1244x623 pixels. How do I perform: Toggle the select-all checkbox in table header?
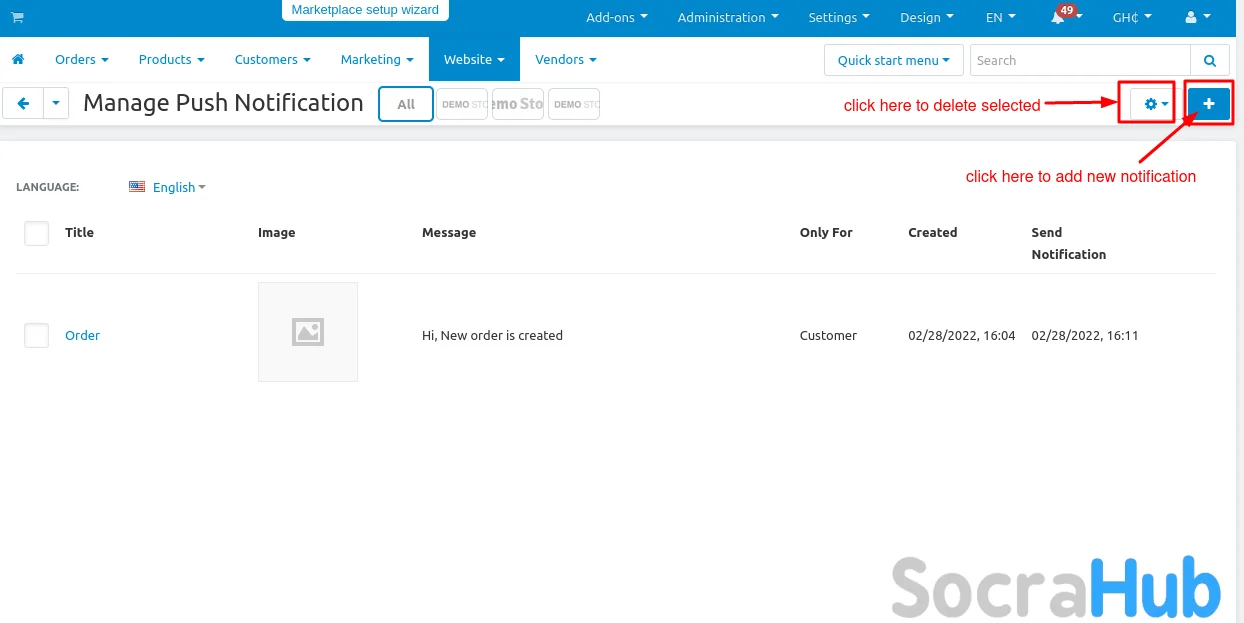pyautogui.click(x=36, y=233)
